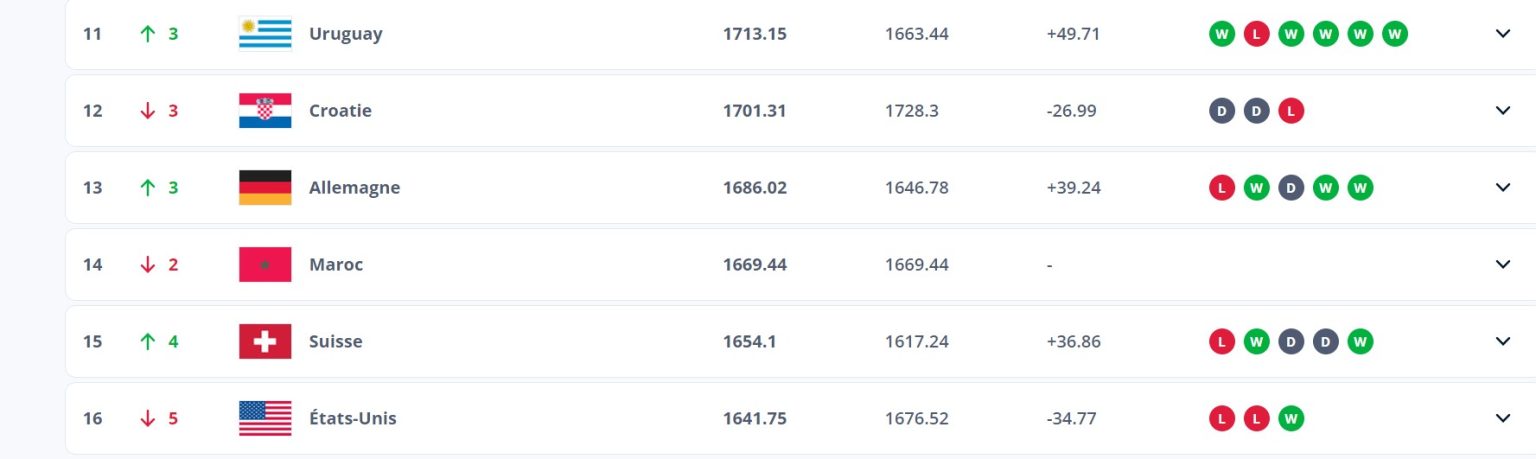
Task: Expand the Suisse row details chevron
Action: pos(1502,342)
